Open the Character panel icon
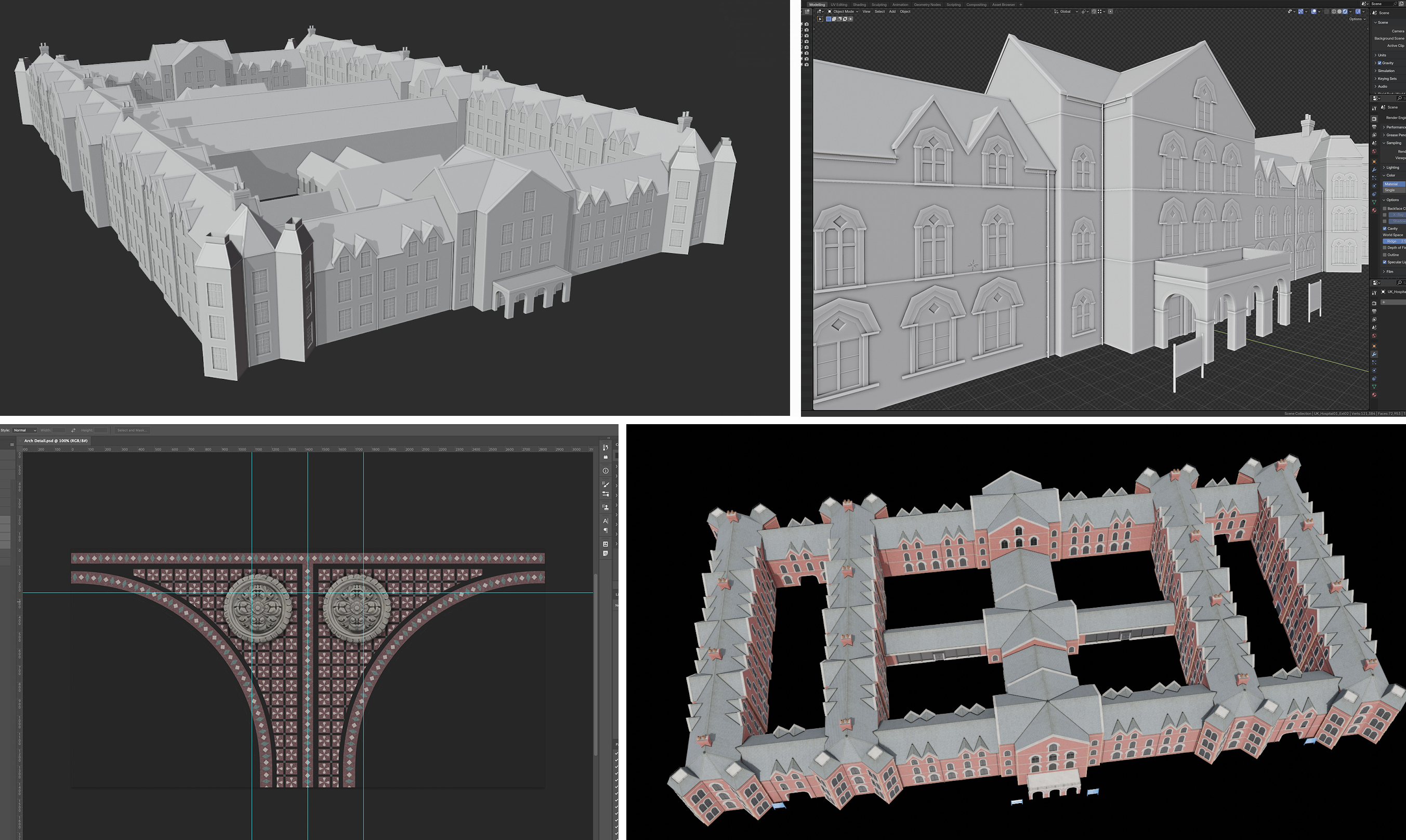The image size is (1406, 840). click(x=606, y=521)
